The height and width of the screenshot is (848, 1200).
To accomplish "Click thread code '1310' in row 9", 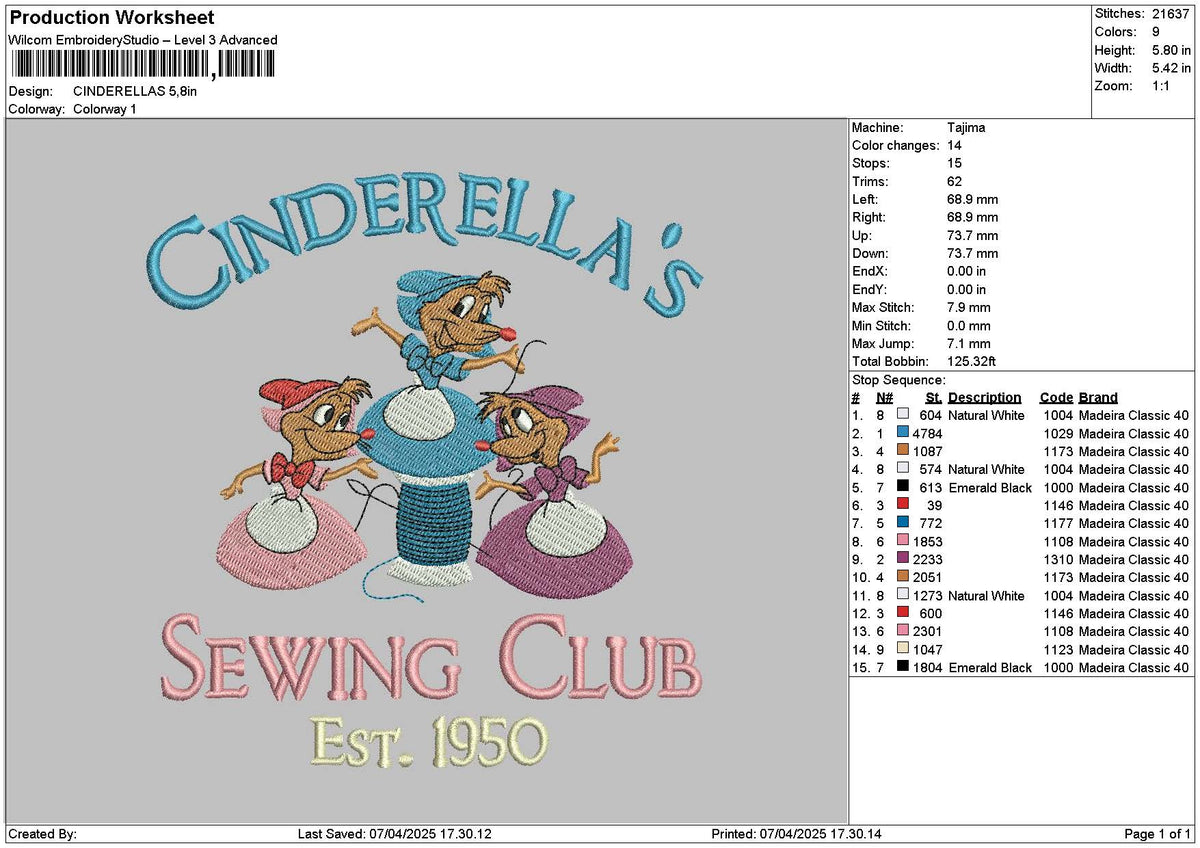I will tap(1058, 560).
